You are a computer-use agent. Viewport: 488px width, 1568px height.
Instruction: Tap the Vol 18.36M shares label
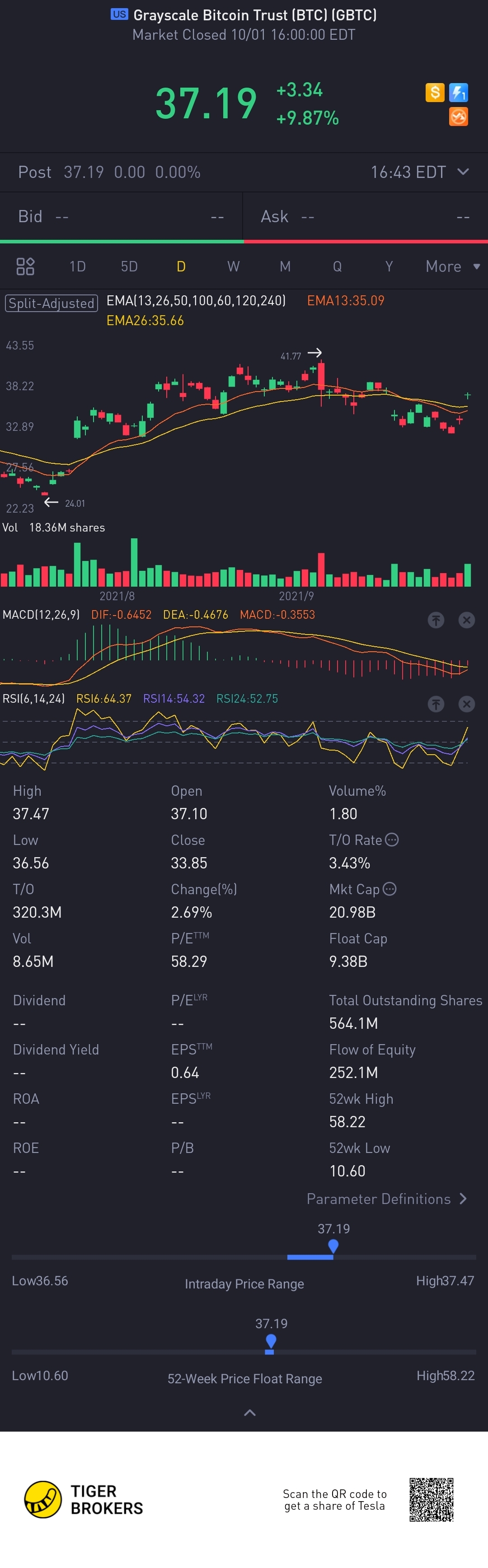point(54,527)
